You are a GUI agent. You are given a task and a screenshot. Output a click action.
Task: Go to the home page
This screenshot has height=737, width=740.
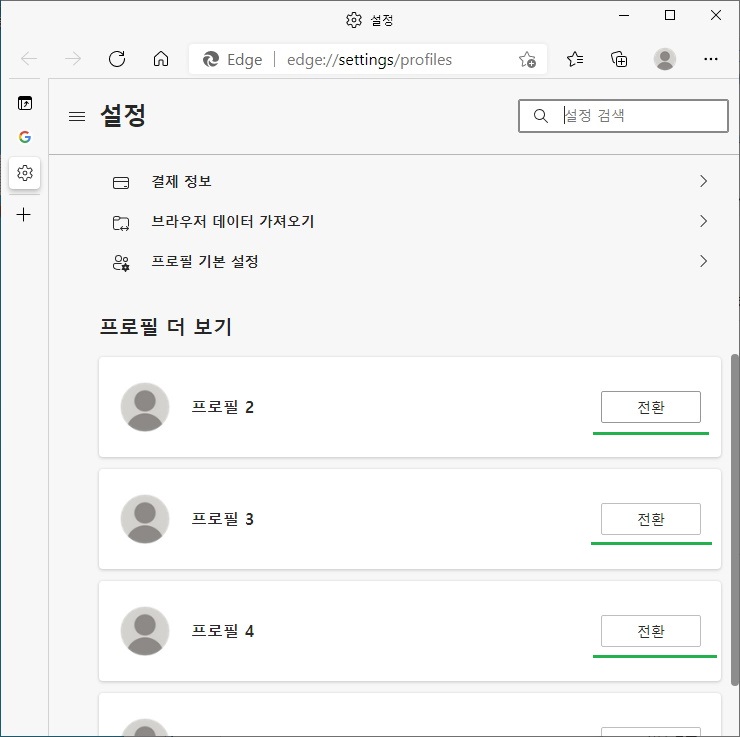(161, 59)
